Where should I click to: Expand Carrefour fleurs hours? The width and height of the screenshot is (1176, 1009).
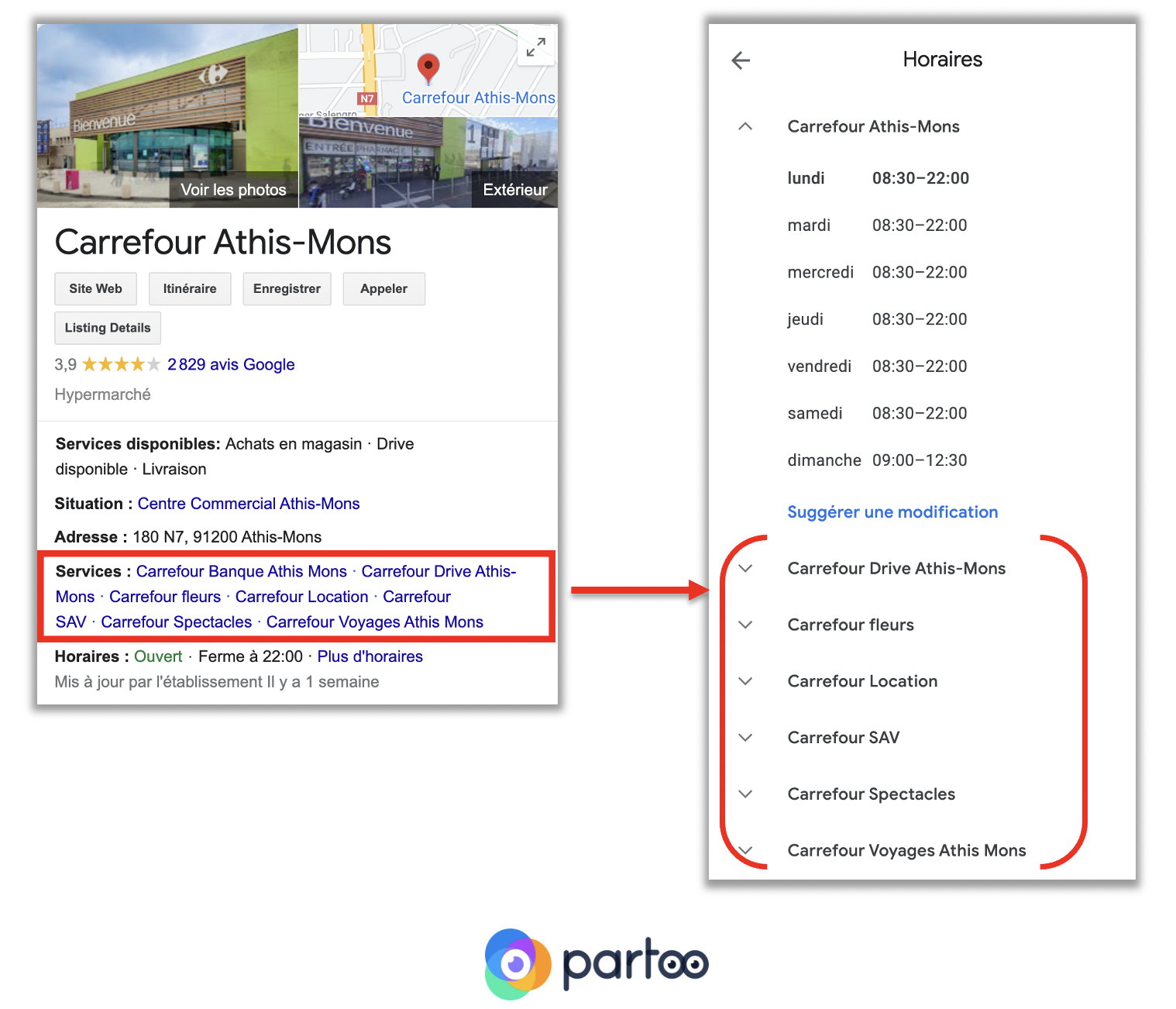pyautogui.click(x=745, y=625)
